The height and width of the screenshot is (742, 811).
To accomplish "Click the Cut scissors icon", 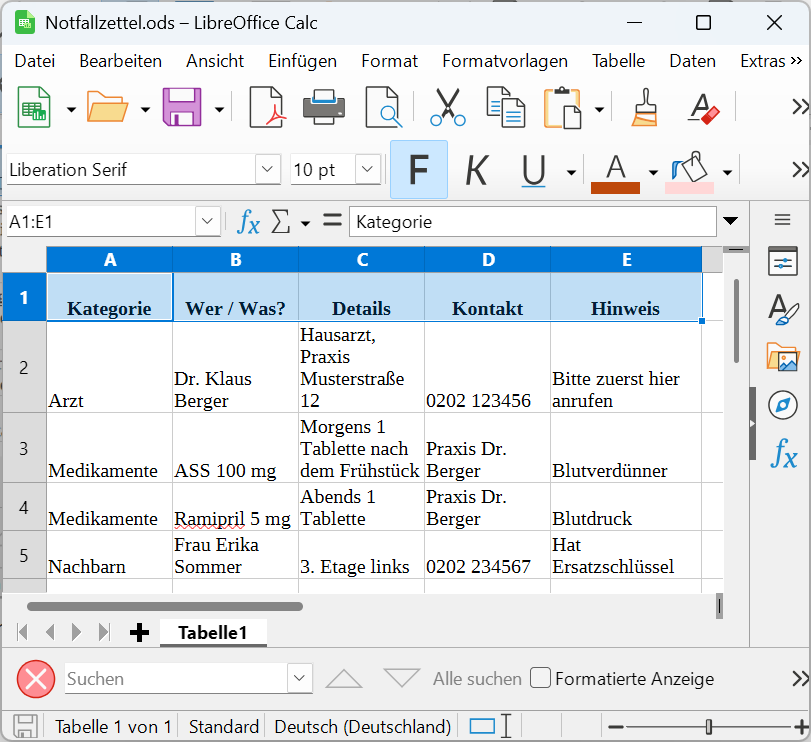I will tap(448, 107).
